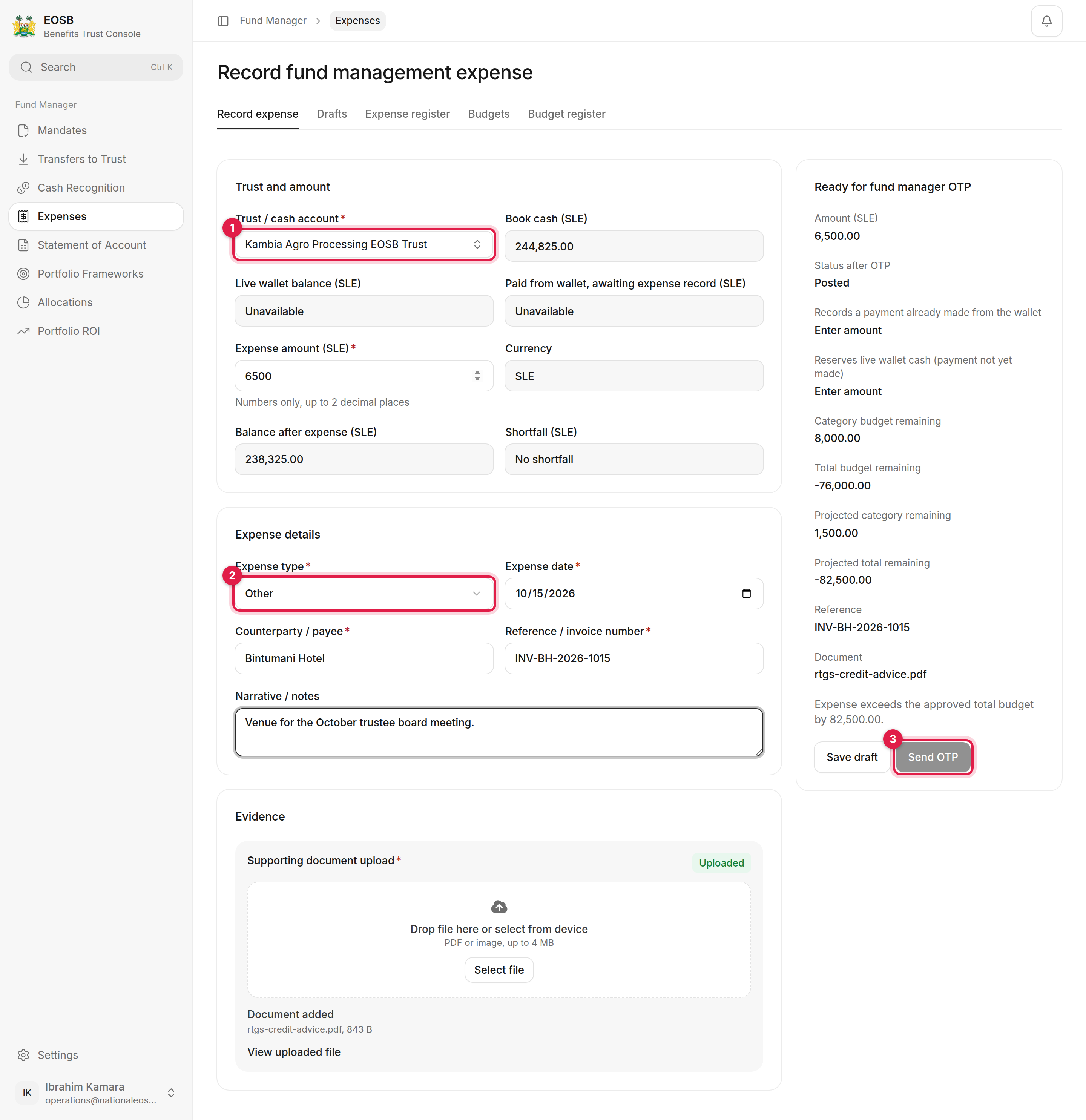Open the Trust / cash account dropdown
The height and width of the screenshot is (1120, 1086).
pyautogui.click(x=364, y=245)
